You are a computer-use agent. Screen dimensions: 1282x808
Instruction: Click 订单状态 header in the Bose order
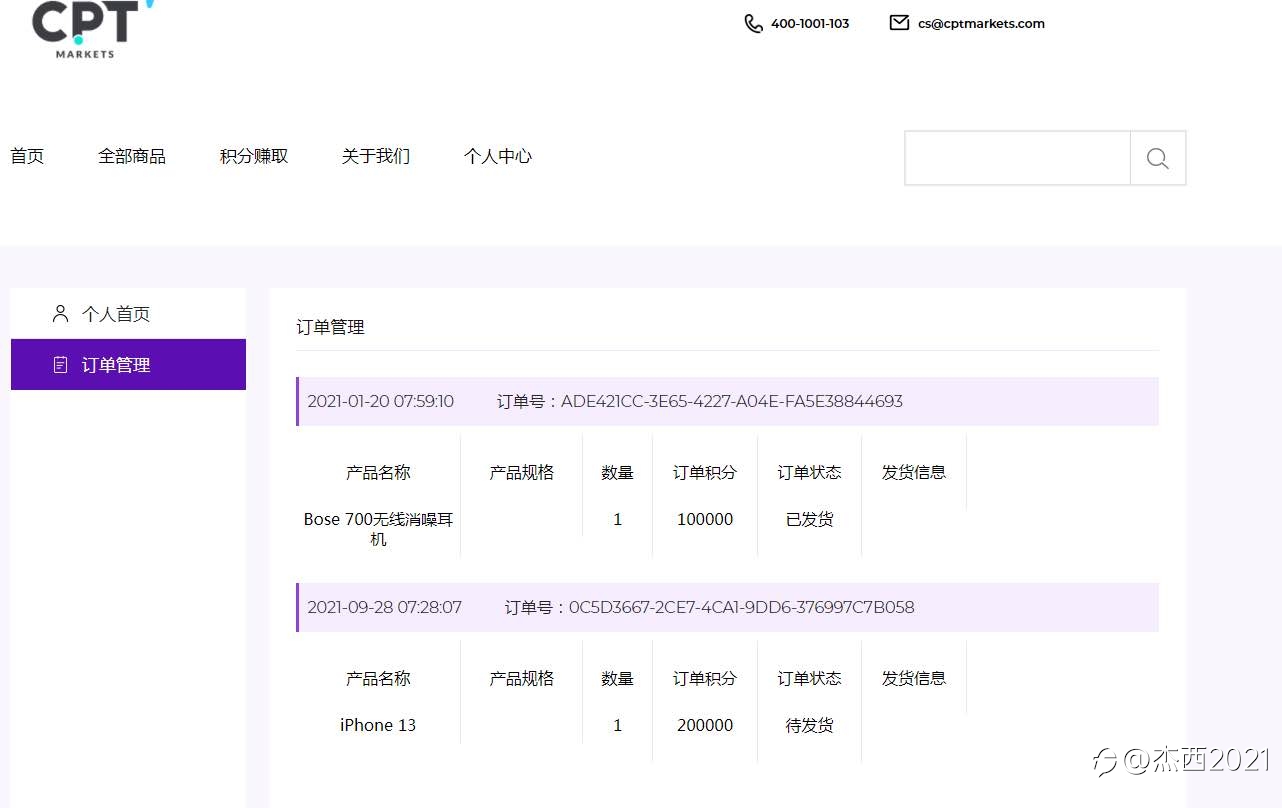(x=810, y=472)
